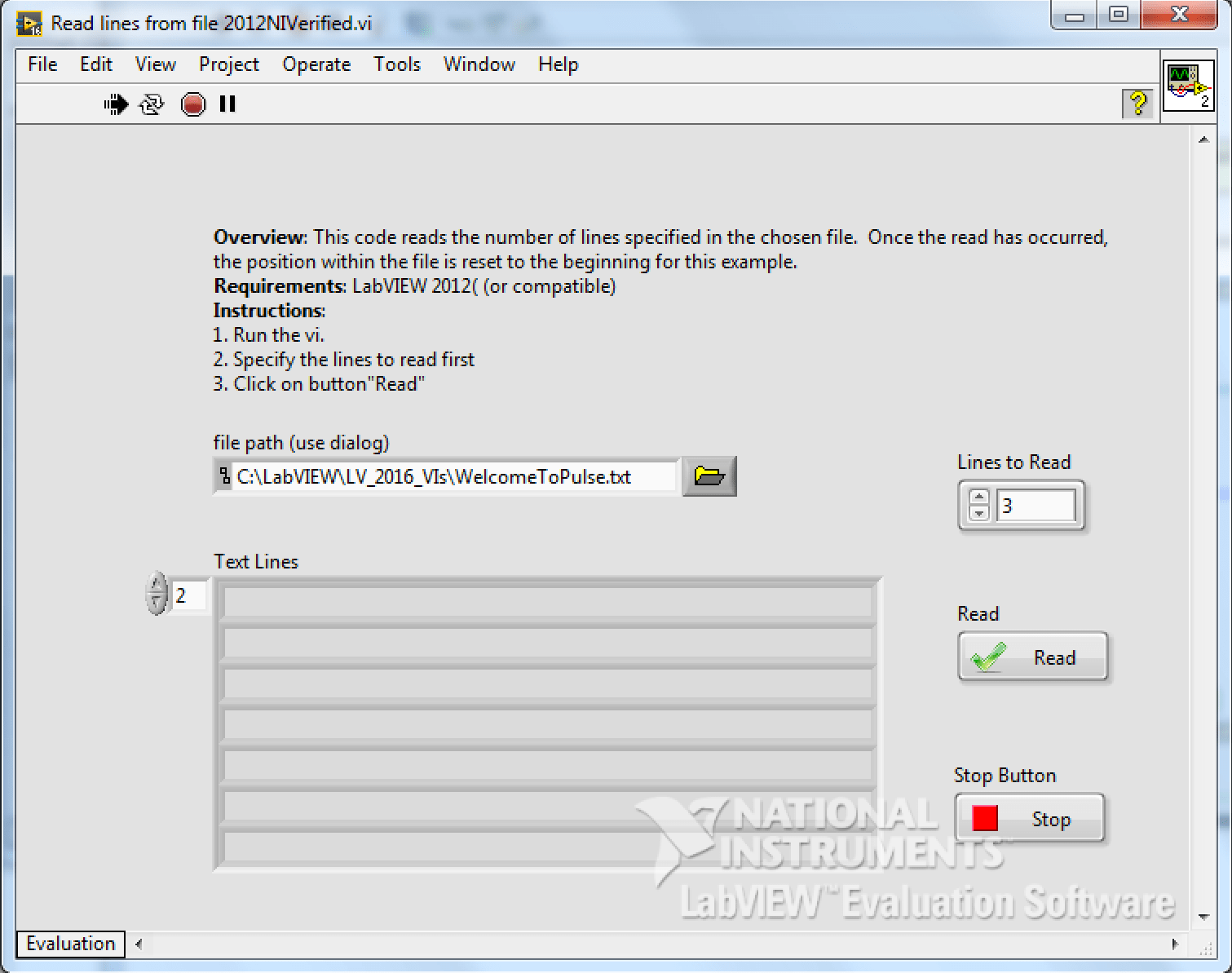Increase the Text Lines array index

coord(156,586)
